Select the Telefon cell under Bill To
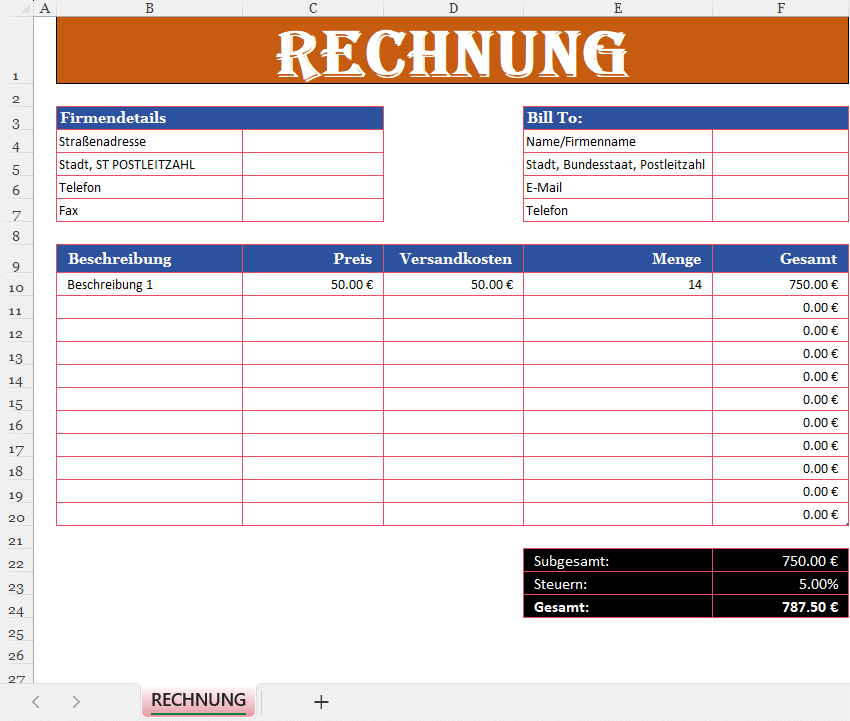The width and height of the screenshot is (850, 721). point(617,210)
